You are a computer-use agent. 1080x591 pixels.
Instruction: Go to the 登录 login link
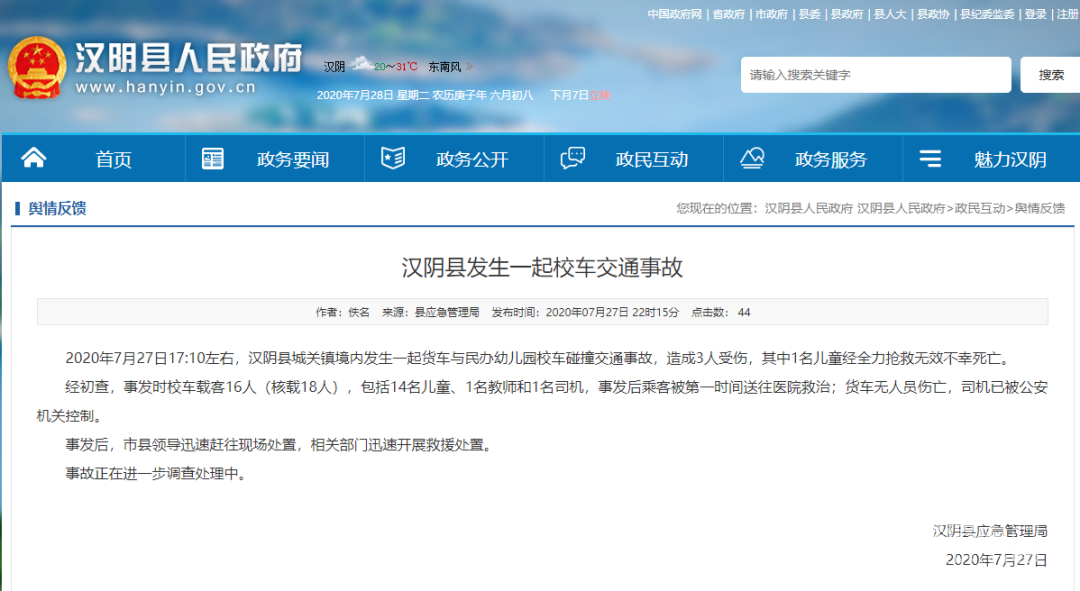pyautogui.click(x=1035, y=14)
